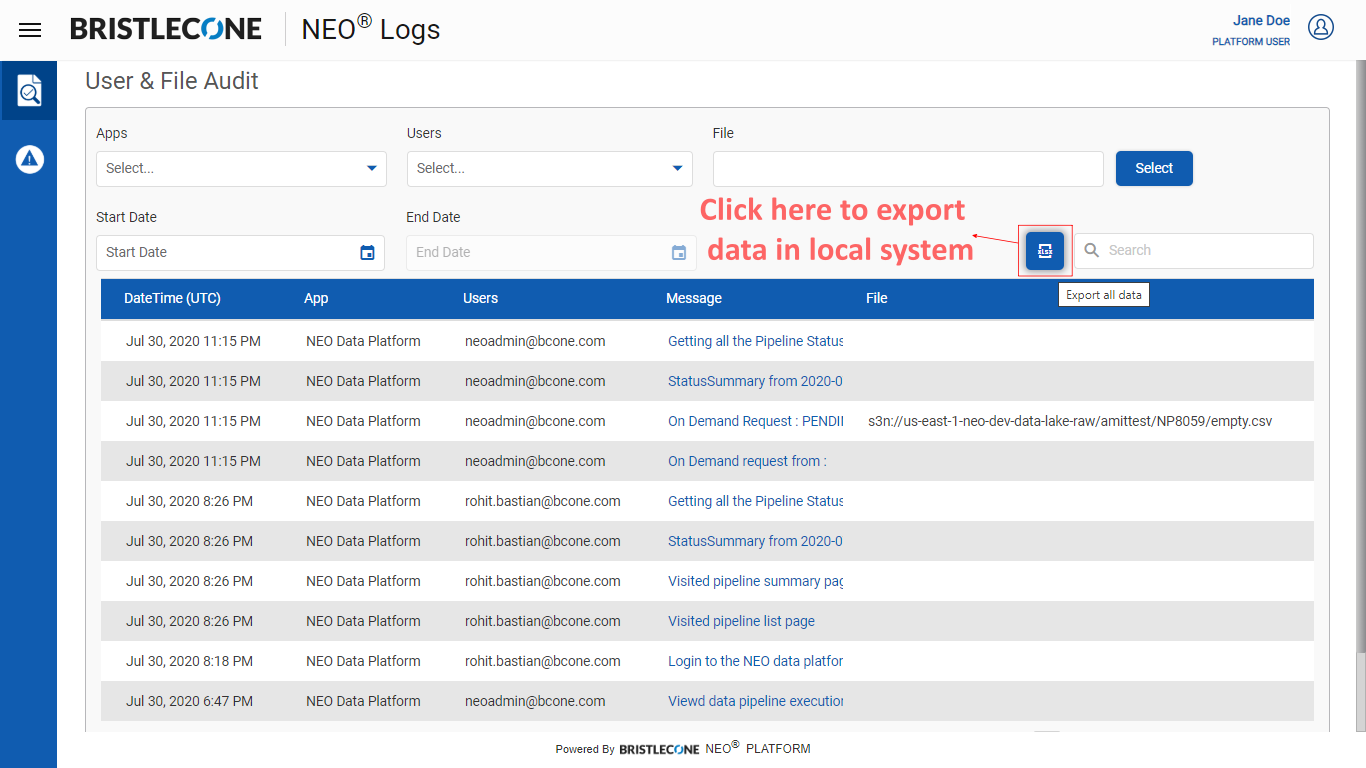Open the alerts warning sidebar icon

coord(30,158)
